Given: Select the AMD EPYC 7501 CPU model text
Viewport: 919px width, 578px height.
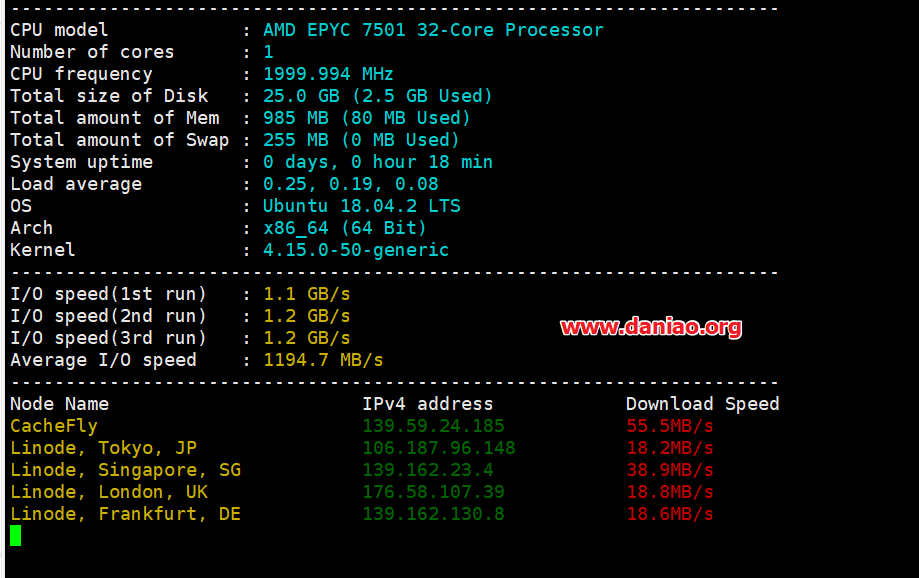Looking at the screenshot, I should coord(433,30).
